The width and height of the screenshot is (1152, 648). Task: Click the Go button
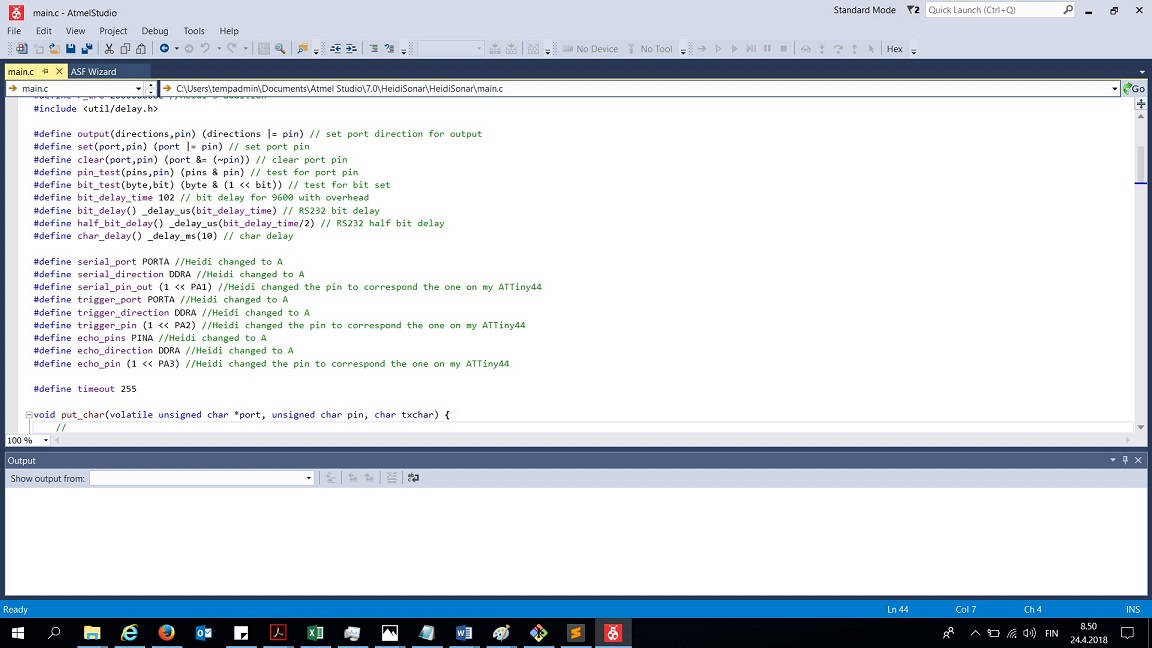point(1134,88)
